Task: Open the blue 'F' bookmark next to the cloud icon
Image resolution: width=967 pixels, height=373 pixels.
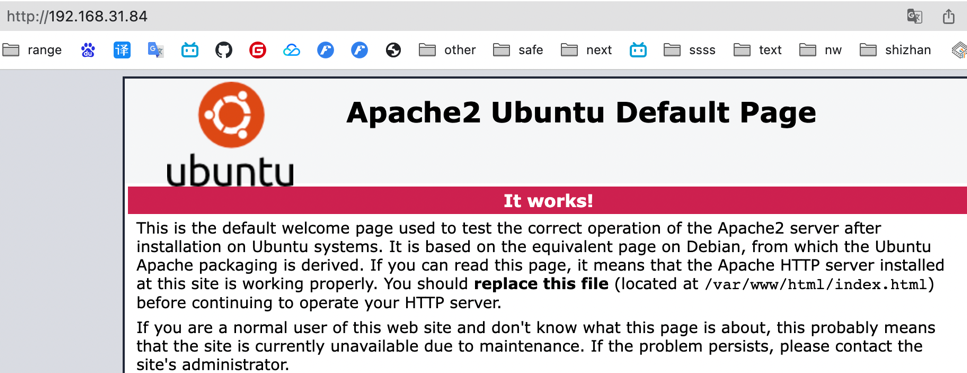Action: coord(326,50)
